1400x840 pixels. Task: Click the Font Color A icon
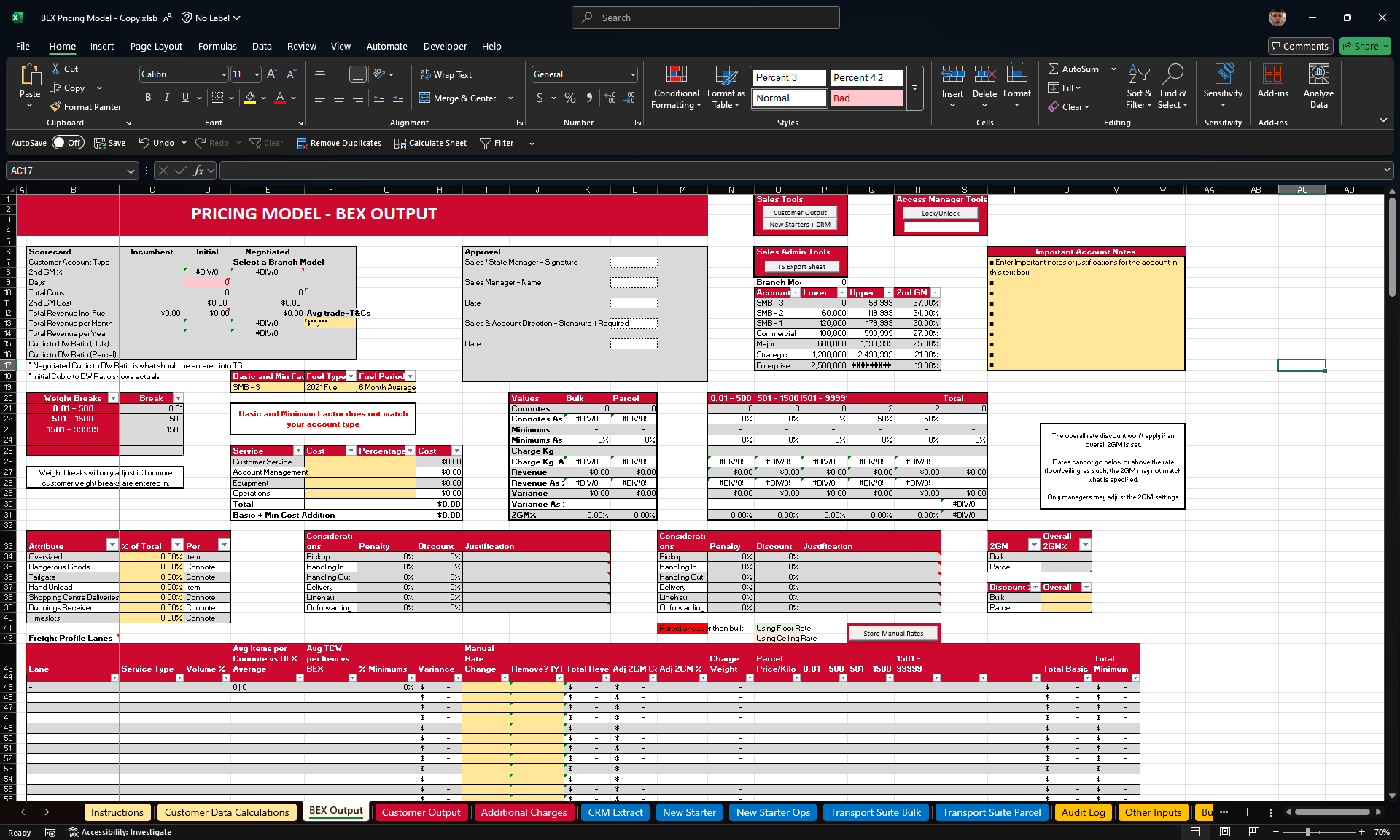point(280,98)
